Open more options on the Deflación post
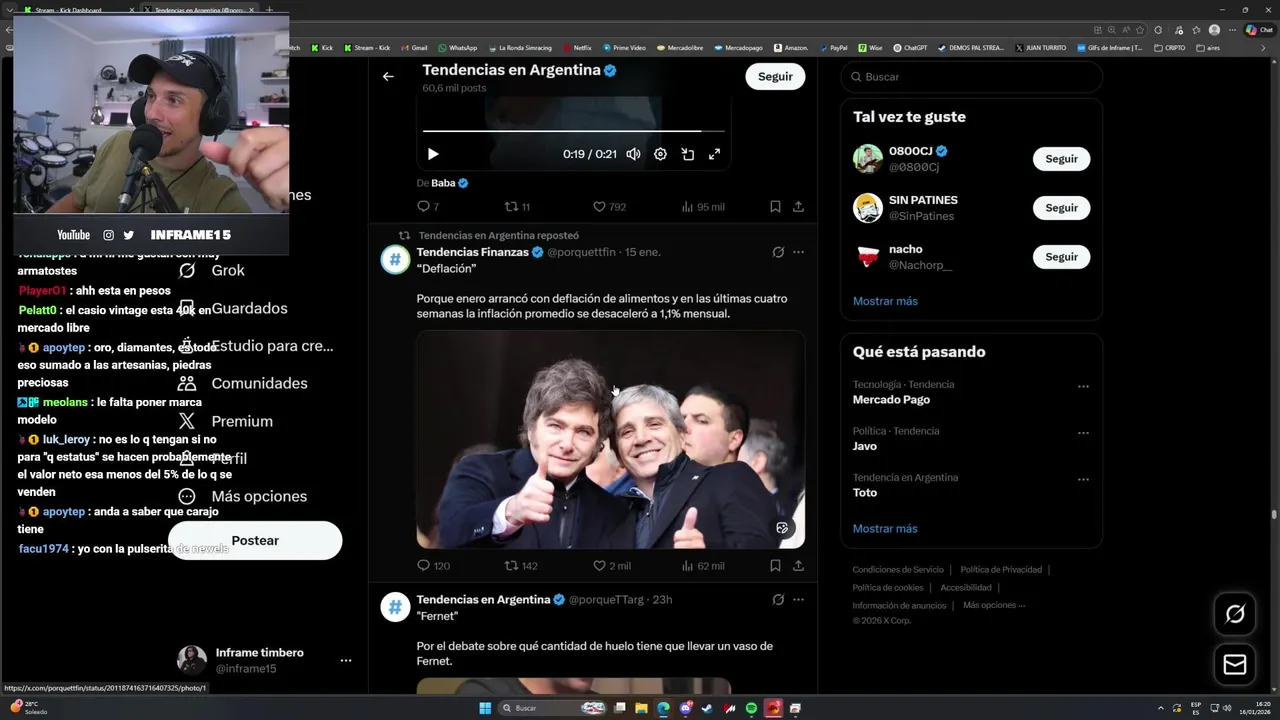Viewport: 1280px width, 720px height. point(798,252)
